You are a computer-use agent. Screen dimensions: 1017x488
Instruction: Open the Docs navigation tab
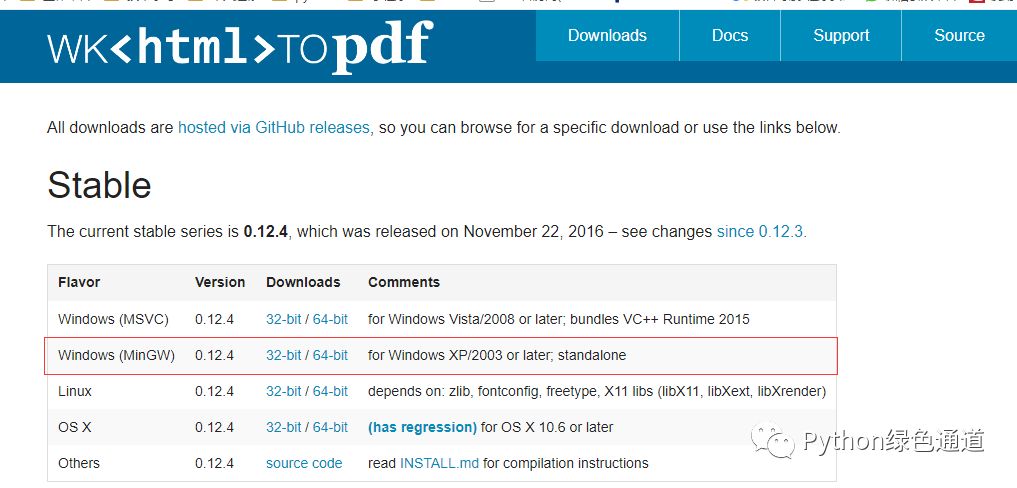(730, 36)
